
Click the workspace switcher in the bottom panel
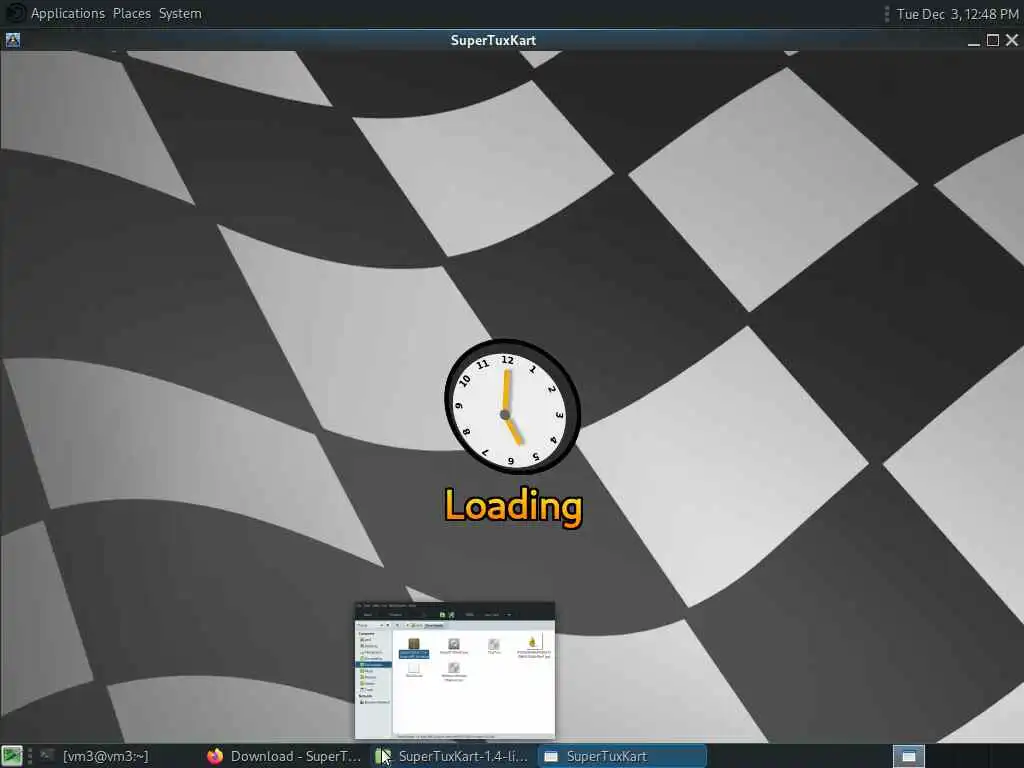point(908,756)
